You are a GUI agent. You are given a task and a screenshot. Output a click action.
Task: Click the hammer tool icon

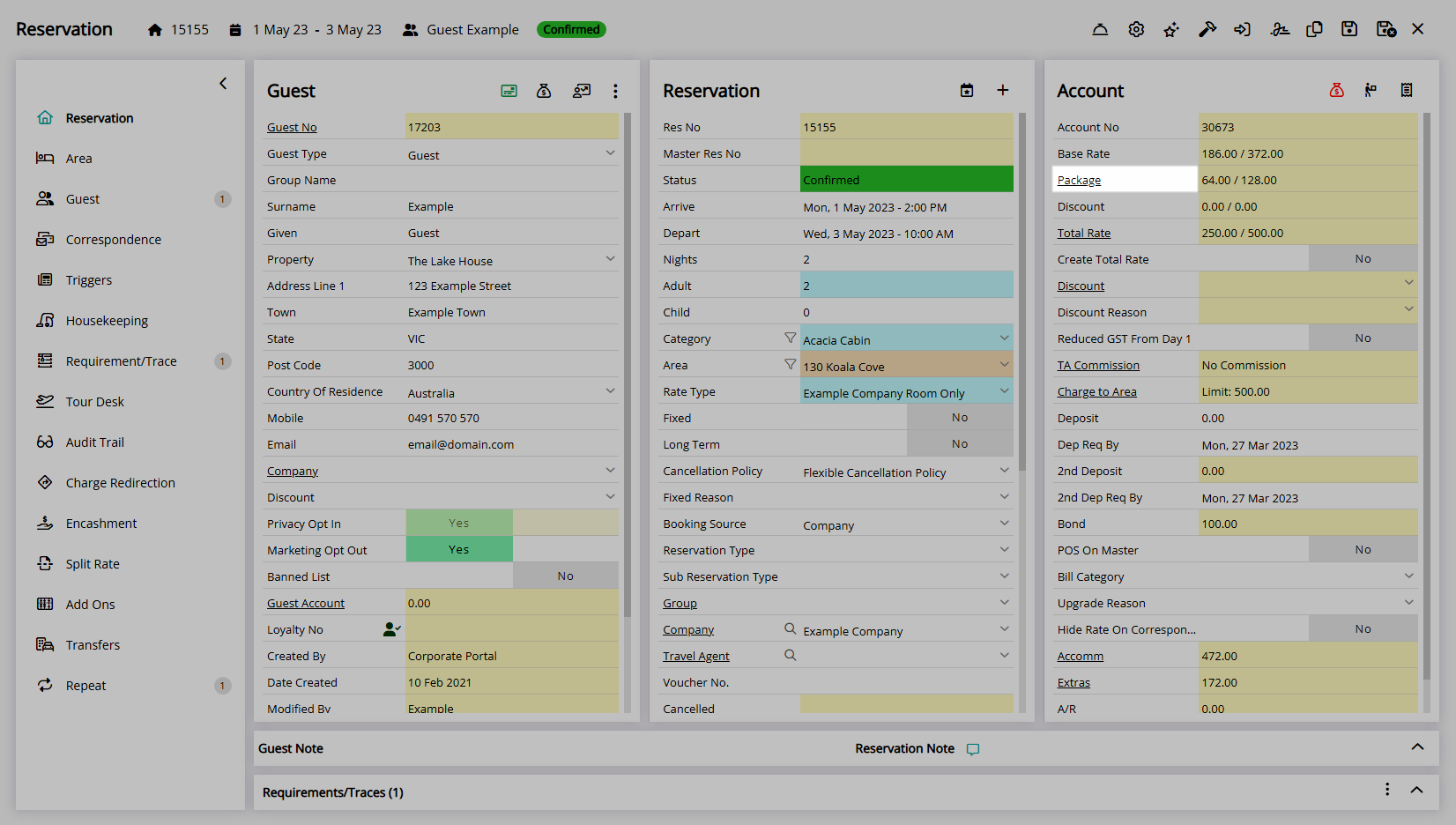click(1207, 29)
